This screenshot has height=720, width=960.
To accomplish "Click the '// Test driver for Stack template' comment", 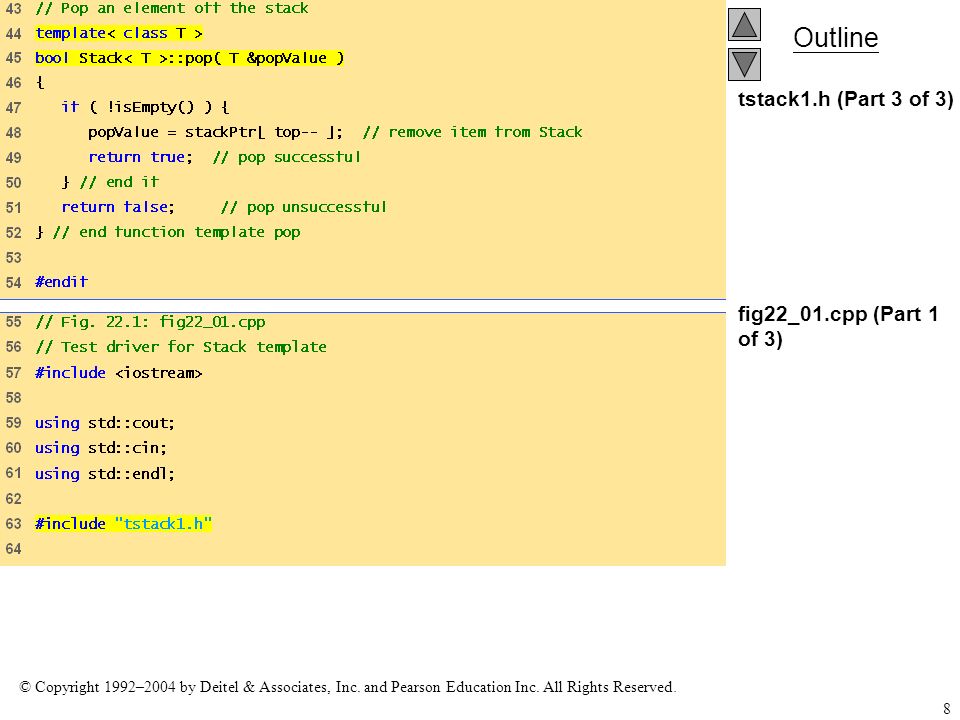I will (x=181, y=347).
